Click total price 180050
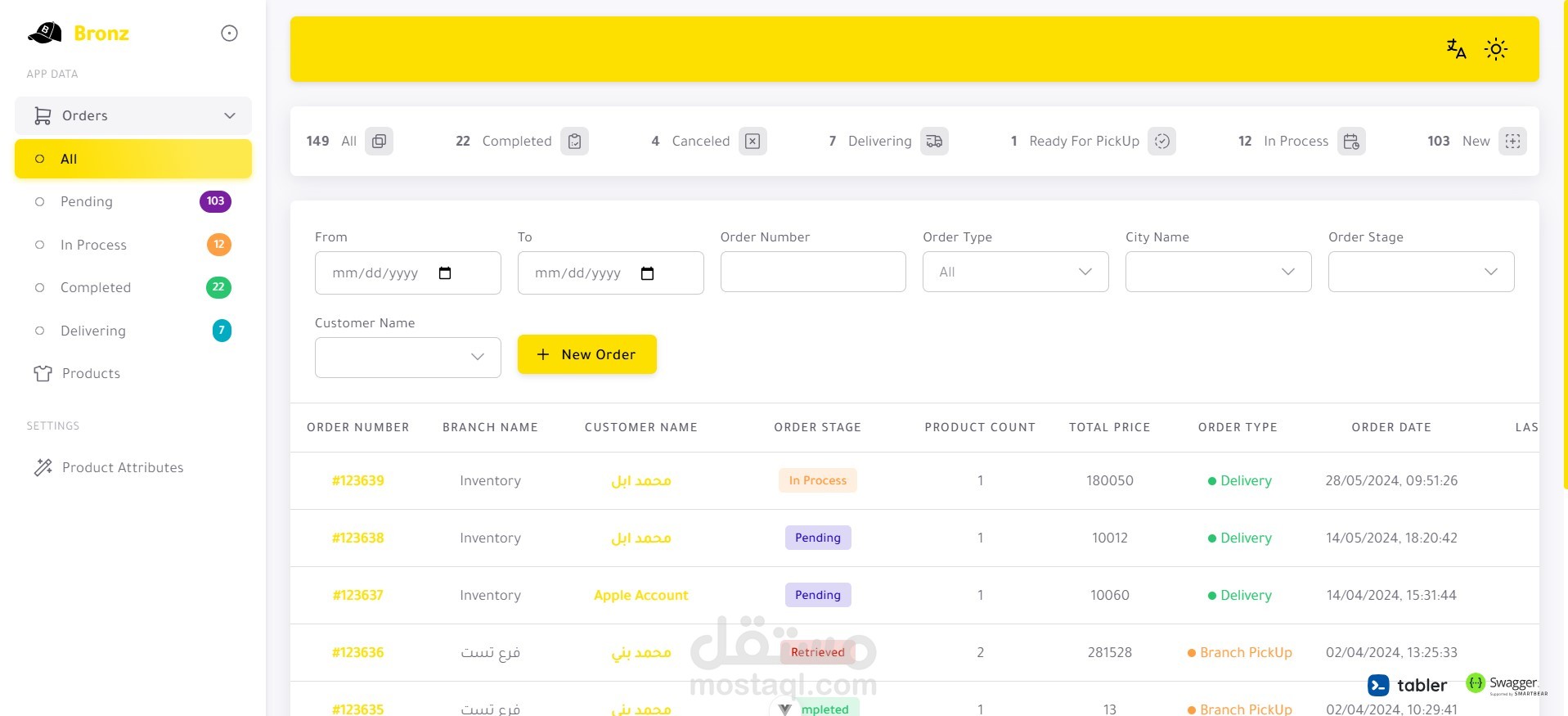The width and height of the screenshot is (1568, 716). click(x=1110, y=480)
